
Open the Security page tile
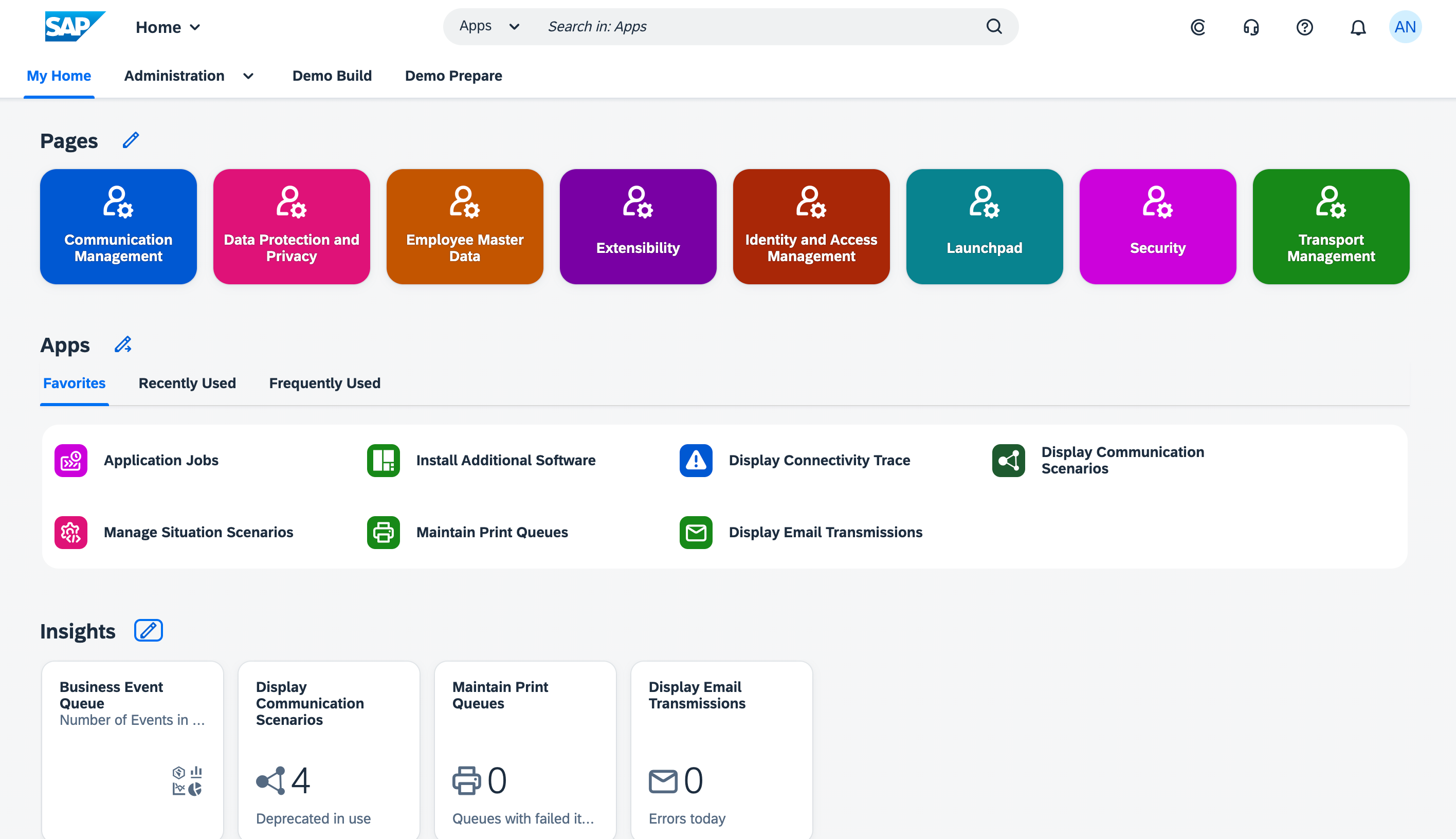click(x=1157, y=227)
